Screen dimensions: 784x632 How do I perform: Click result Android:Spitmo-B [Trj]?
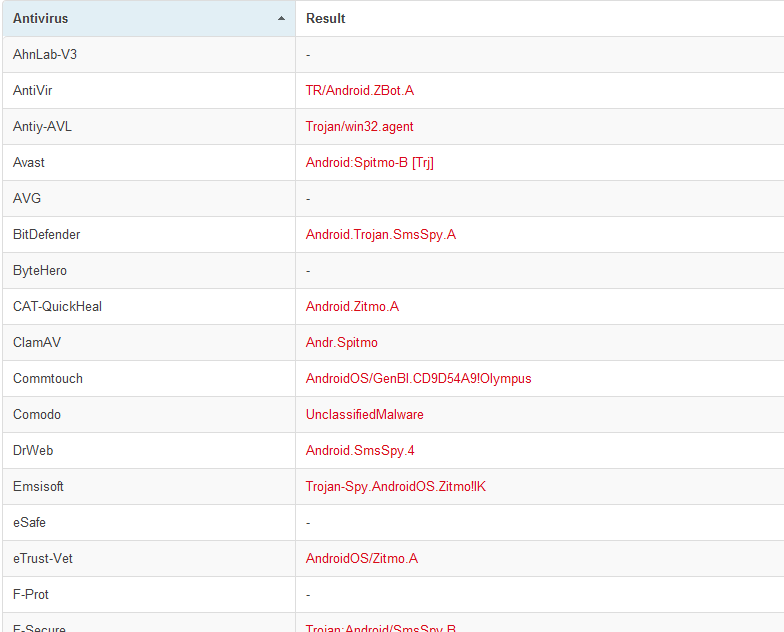370,162
